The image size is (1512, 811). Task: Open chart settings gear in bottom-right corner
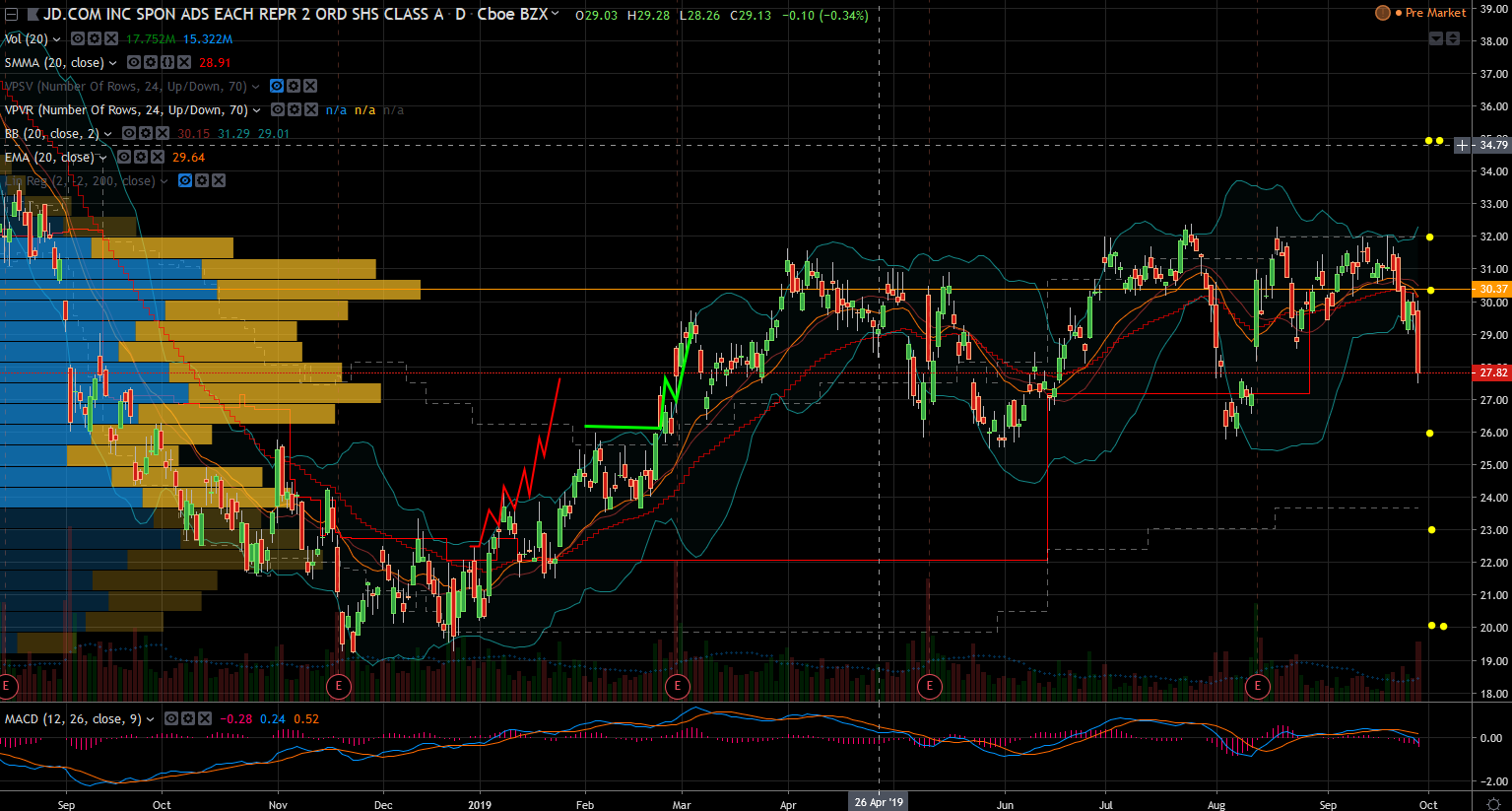click(x=1494, y=804)
